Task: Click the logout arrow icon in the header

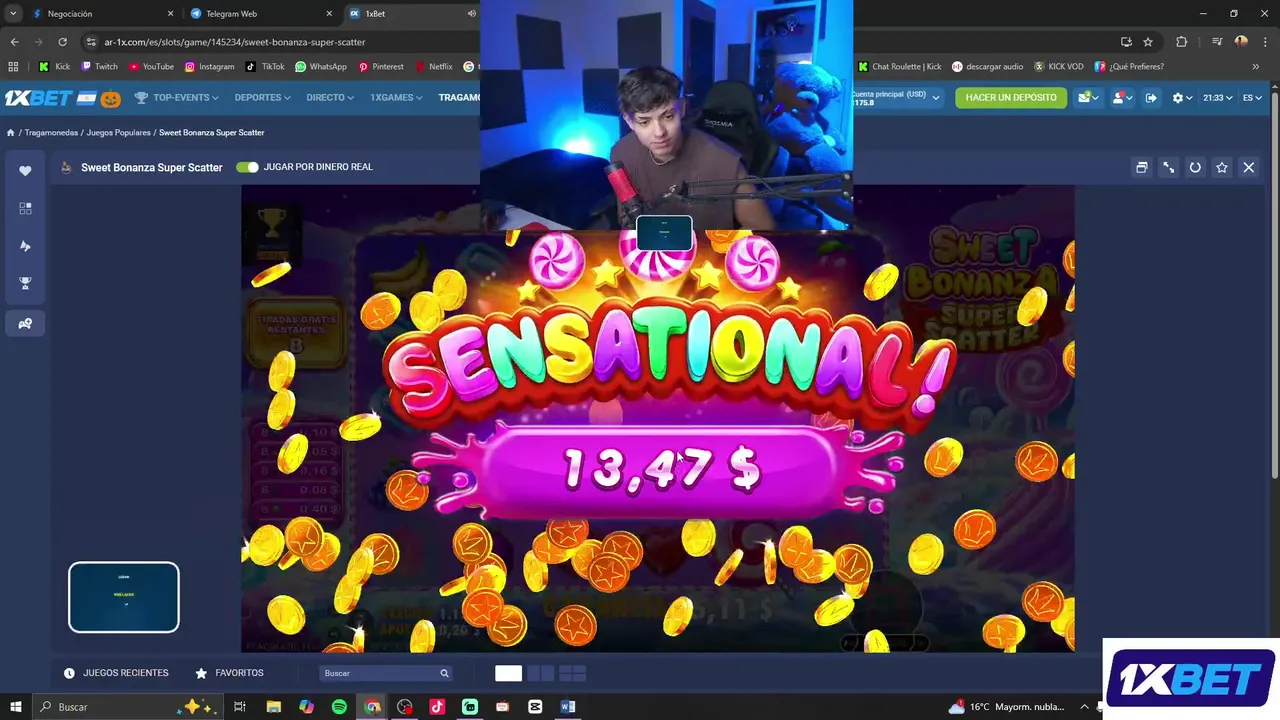Action: click(x=1151, y=98)
